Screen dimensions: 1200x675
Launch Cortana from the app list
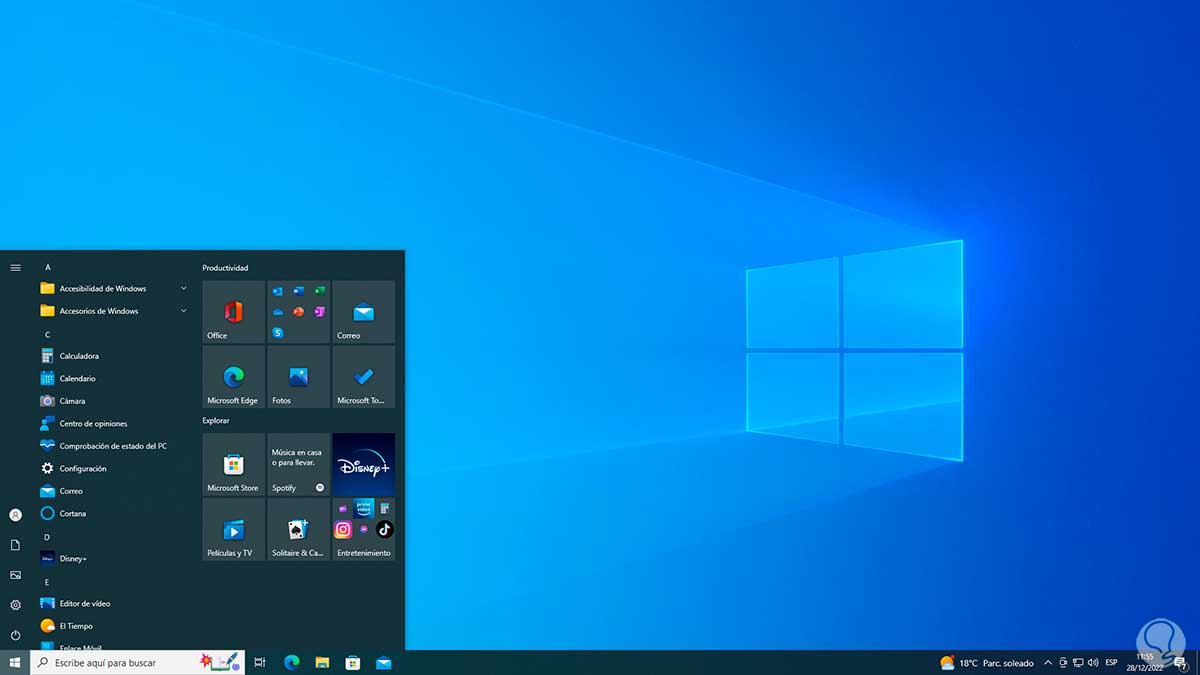click(x=114, y=513)
